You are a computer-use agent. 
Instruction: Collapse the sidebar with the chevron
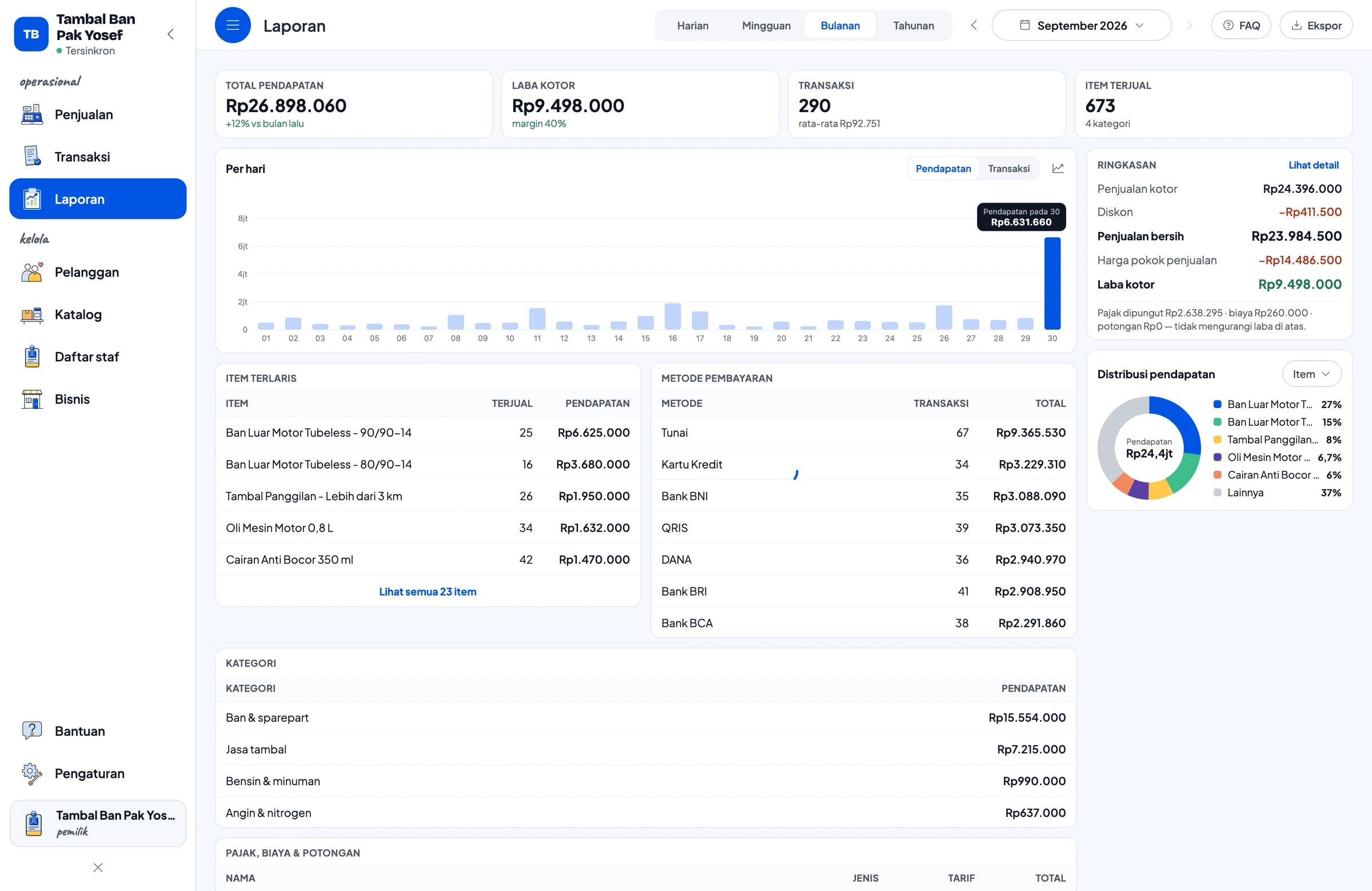click(x=170, y=34)
